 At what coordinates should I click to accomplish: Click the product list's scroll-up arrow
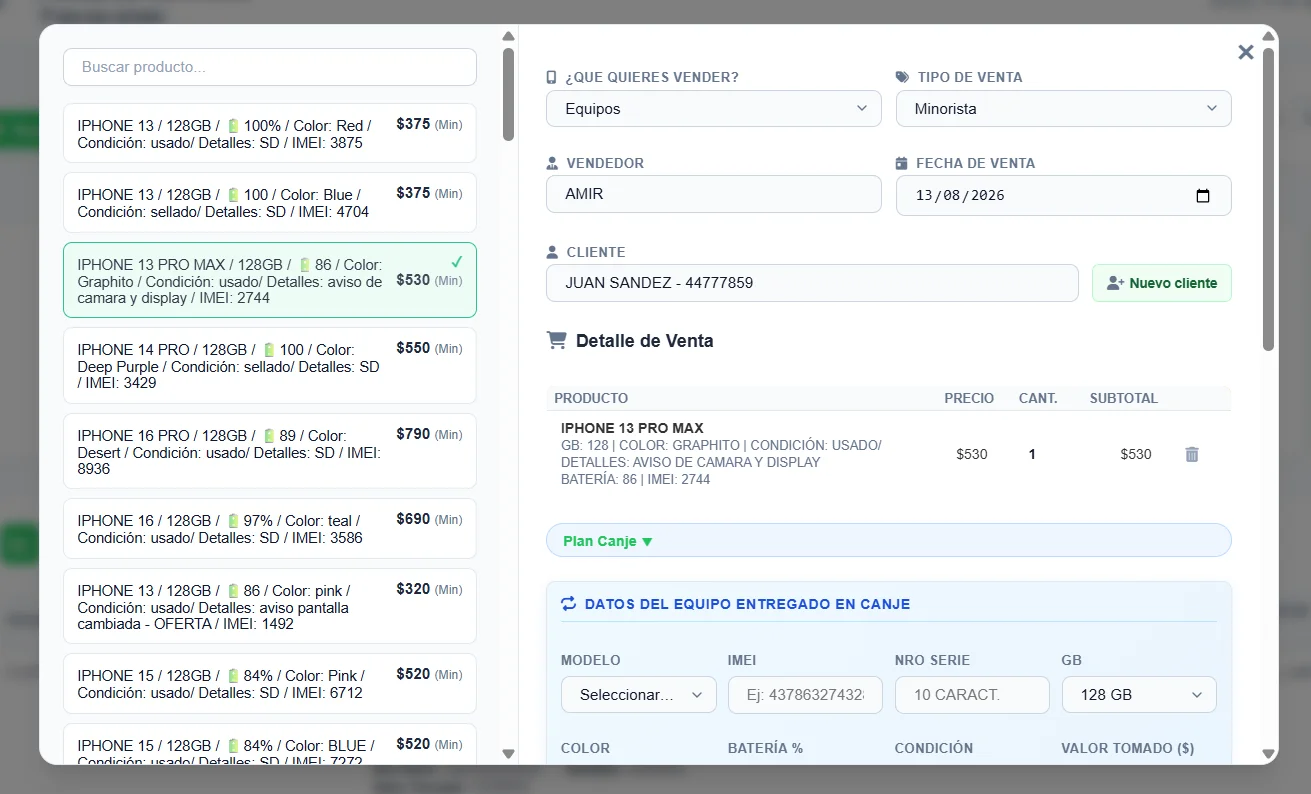tap(508, 37)
